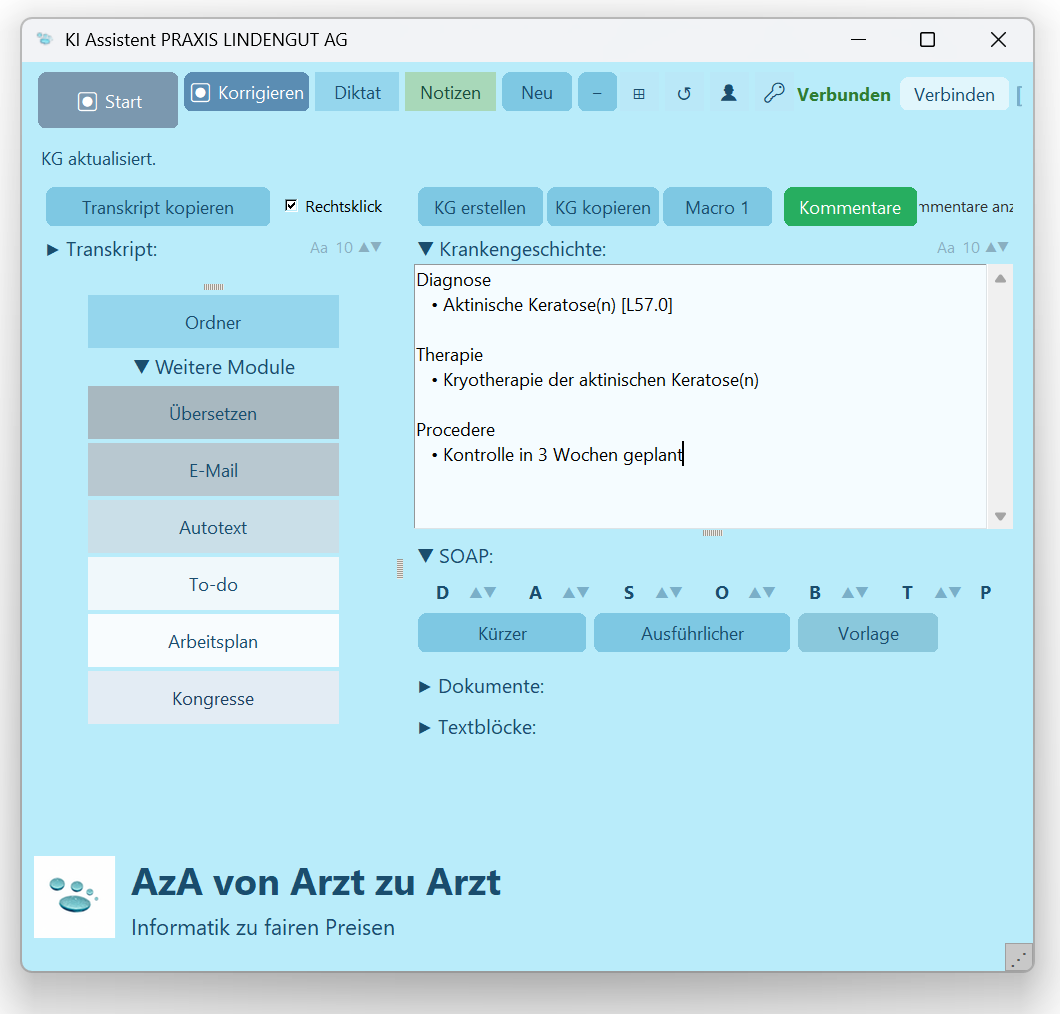Open the Arbeitsplan module

[x=213, y=641]
